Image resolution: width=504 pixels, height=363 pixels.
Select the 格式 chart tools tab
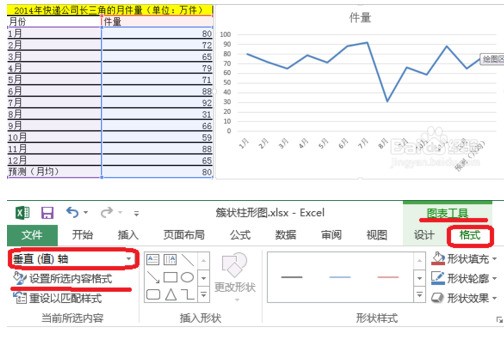[470, 235]
